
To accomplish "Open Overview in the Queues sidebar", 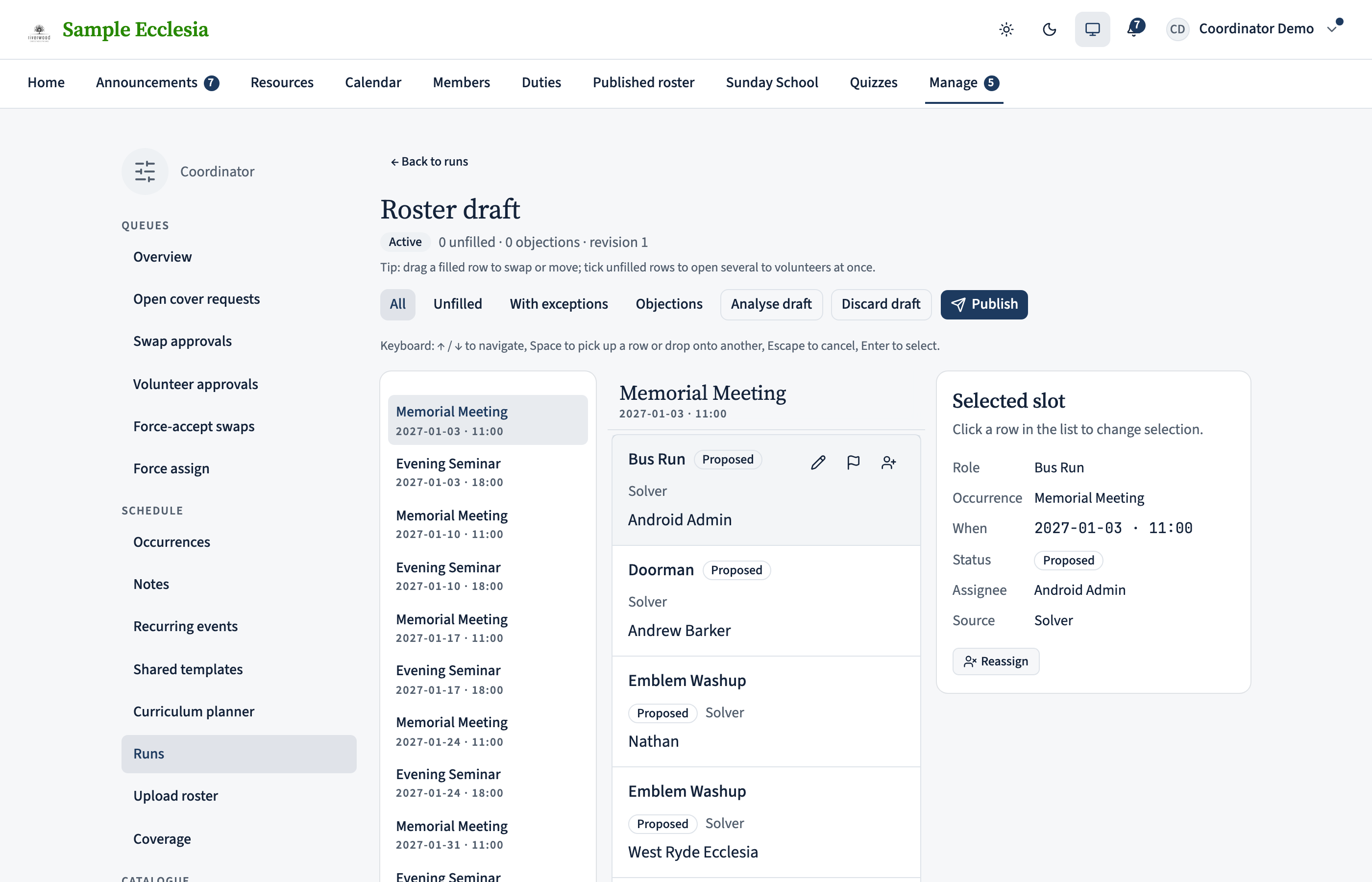I will point(239,257).
